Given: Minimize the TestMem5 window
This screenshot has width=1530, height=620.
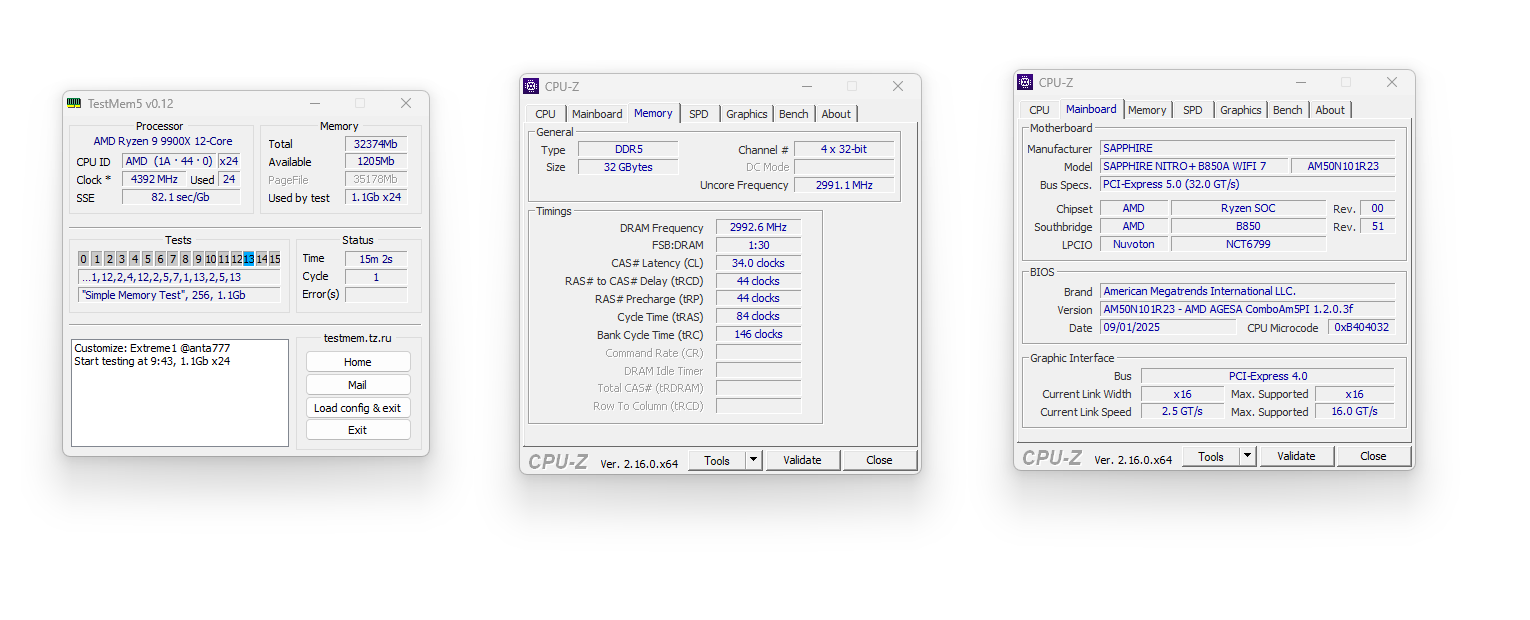Looking at the screenshot, I should 315,103.
